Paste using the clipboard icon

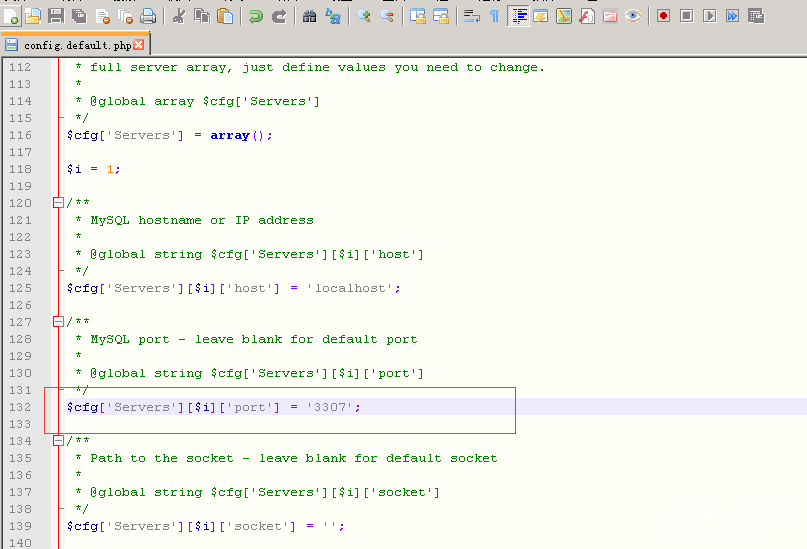225,16
